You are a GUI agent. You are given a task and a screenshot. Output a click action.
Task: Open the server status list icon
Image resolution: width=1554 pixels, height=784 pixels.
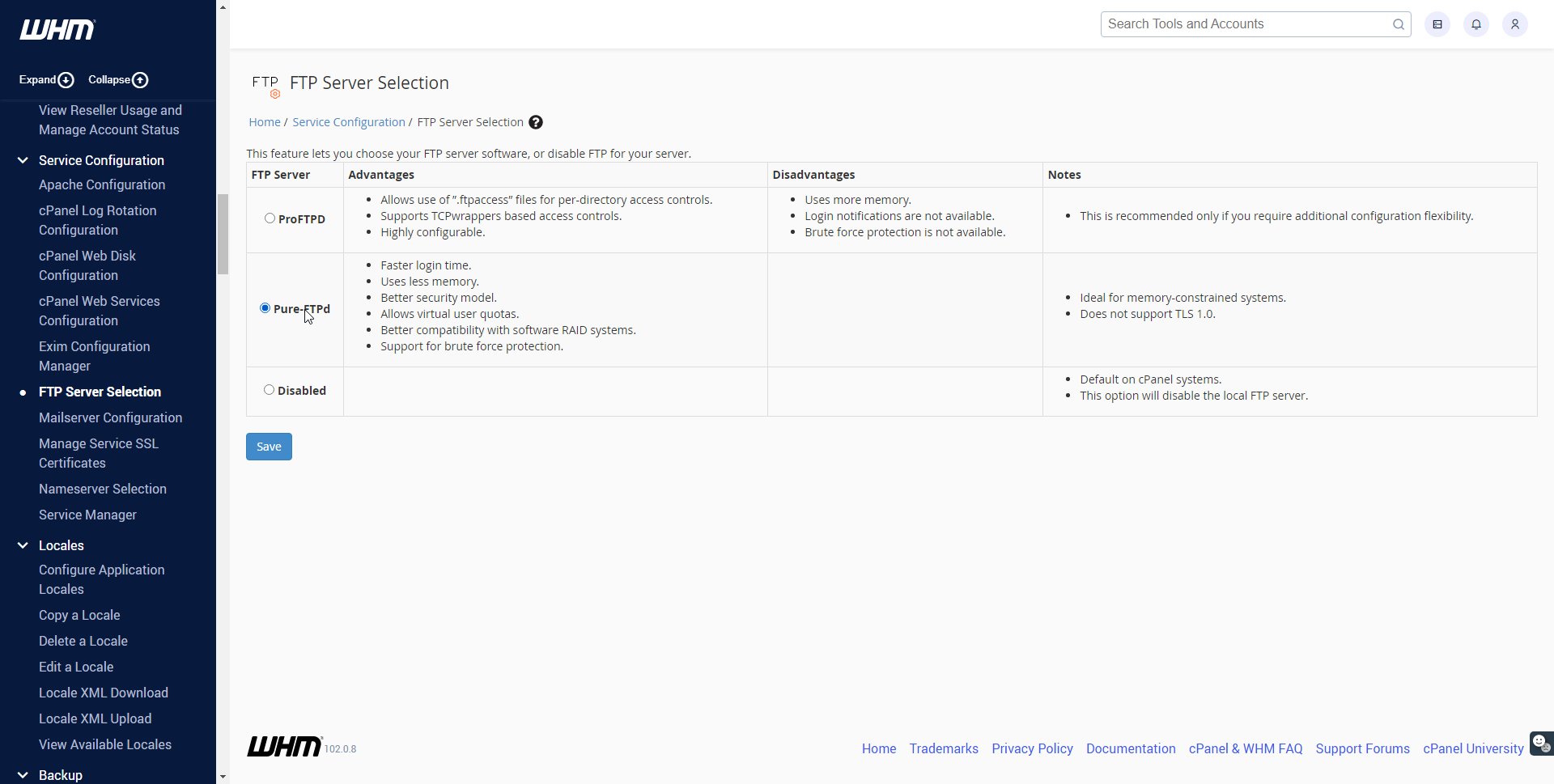coord(1437,24)
